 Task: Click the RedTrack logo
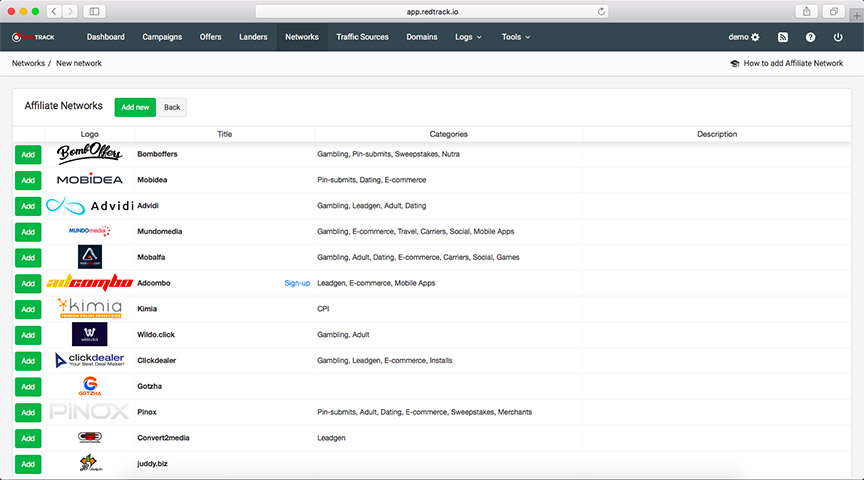(33, 37)
